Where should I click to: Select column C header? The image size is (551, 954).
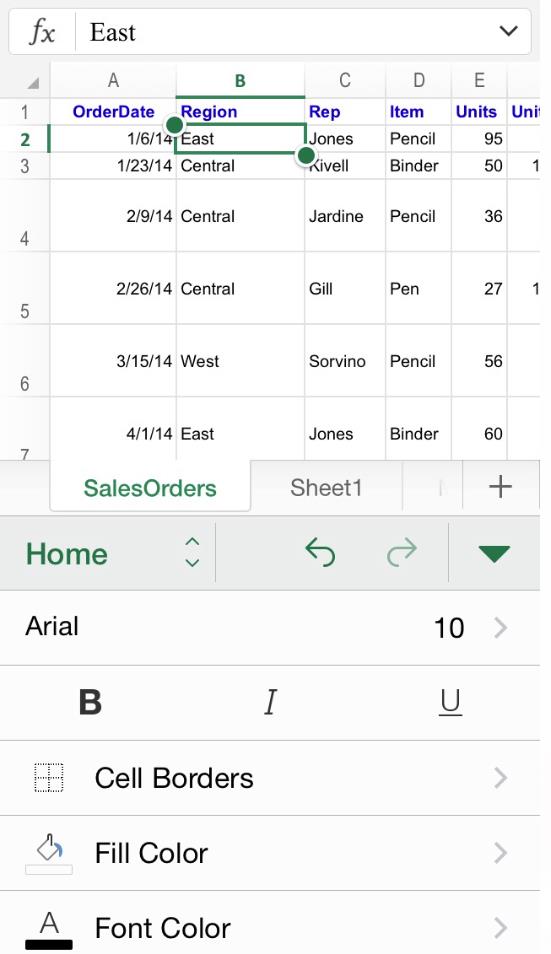(x=345, y=80)
